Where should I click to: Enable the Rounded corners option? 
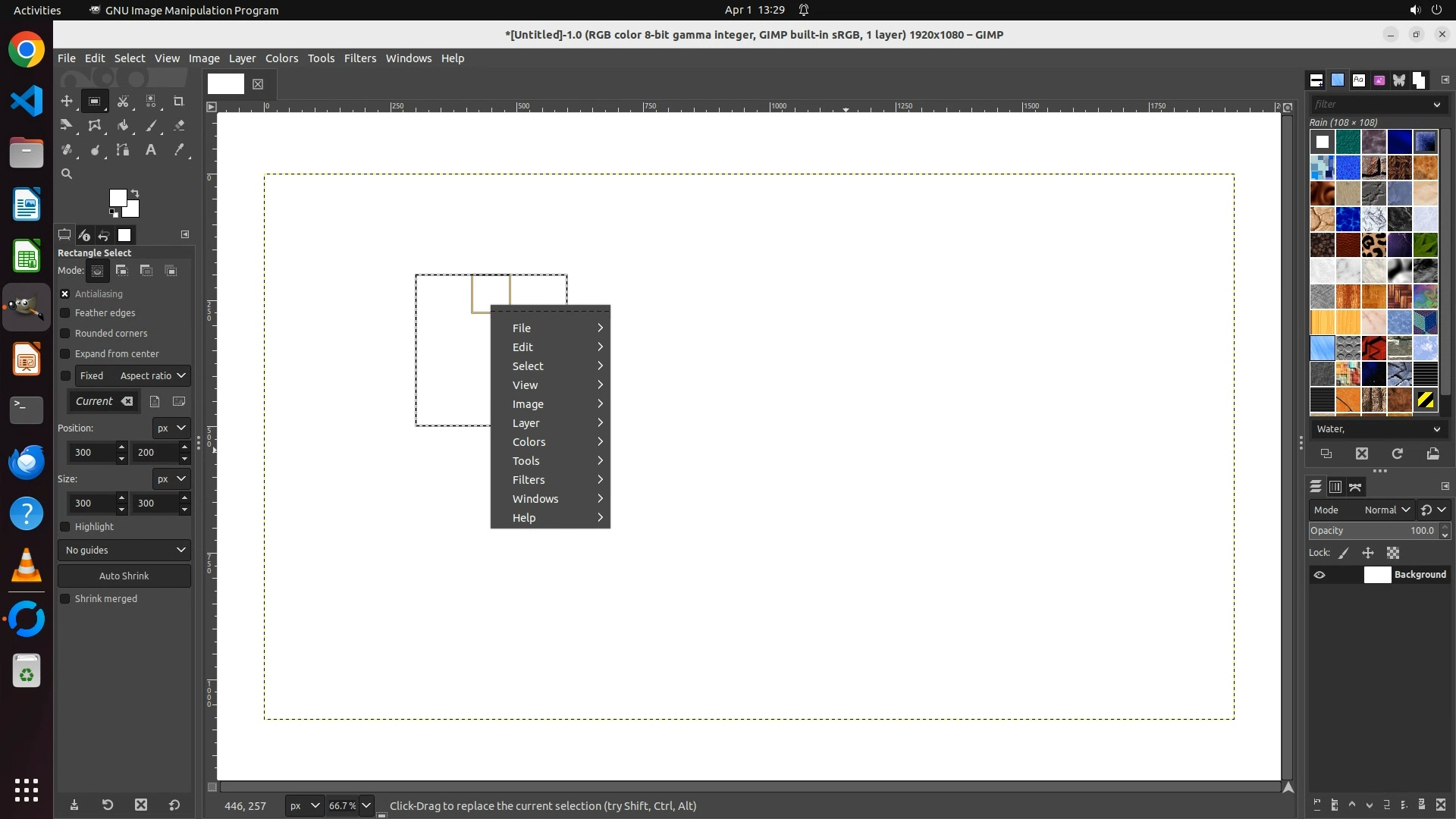65,333
